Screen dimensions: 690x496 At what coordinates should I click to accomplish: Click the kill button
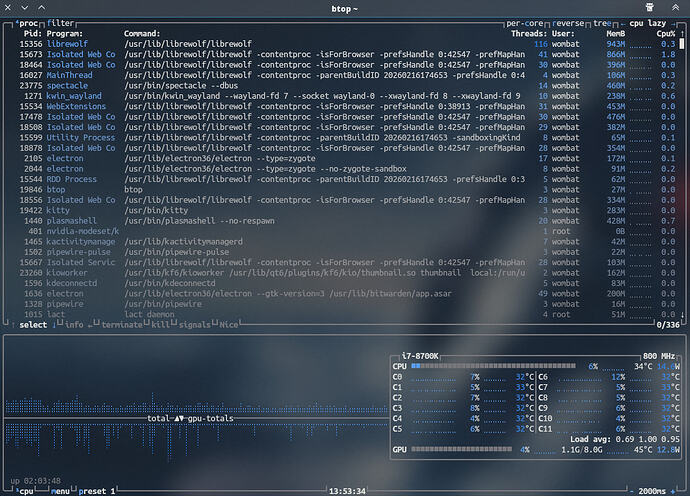163,324
